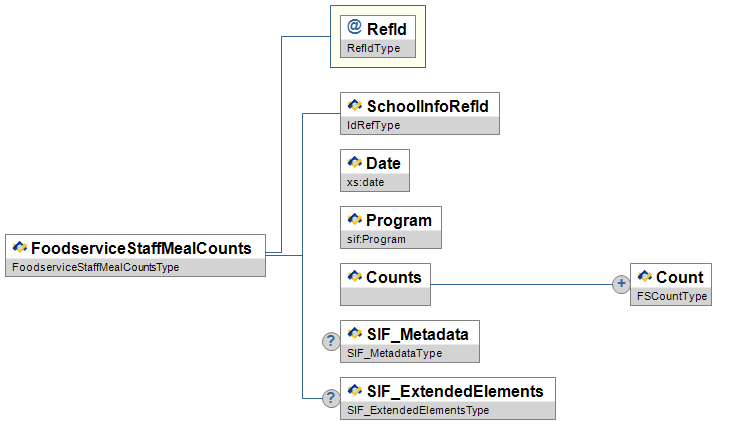Expand the Count node plus button
Screen dimensions: 734x424
[x=620, y=284]
